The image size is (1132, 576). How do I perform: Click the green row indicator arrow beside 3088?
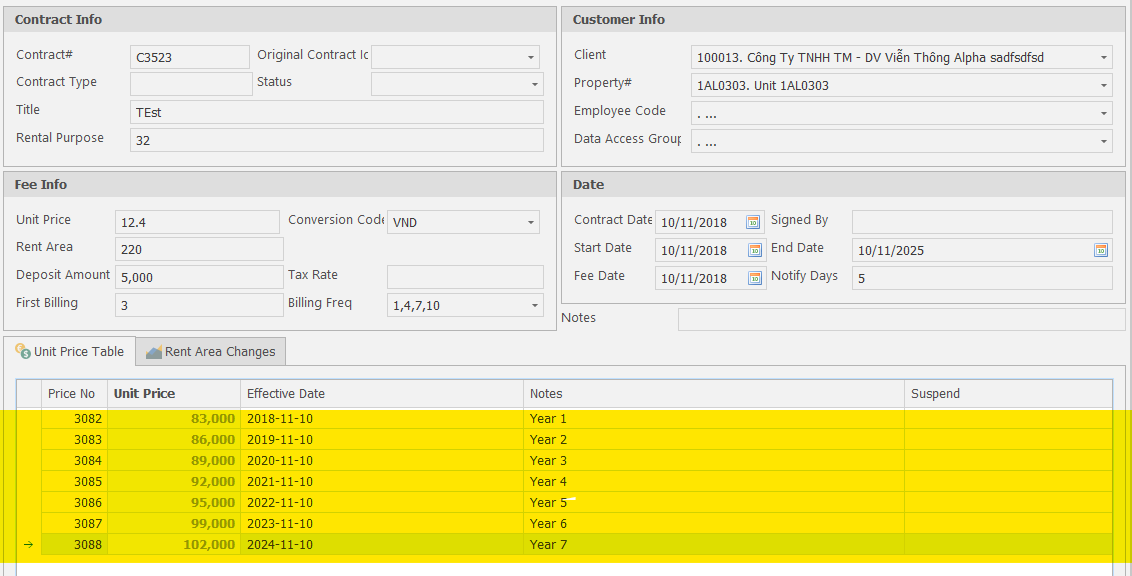30,544
